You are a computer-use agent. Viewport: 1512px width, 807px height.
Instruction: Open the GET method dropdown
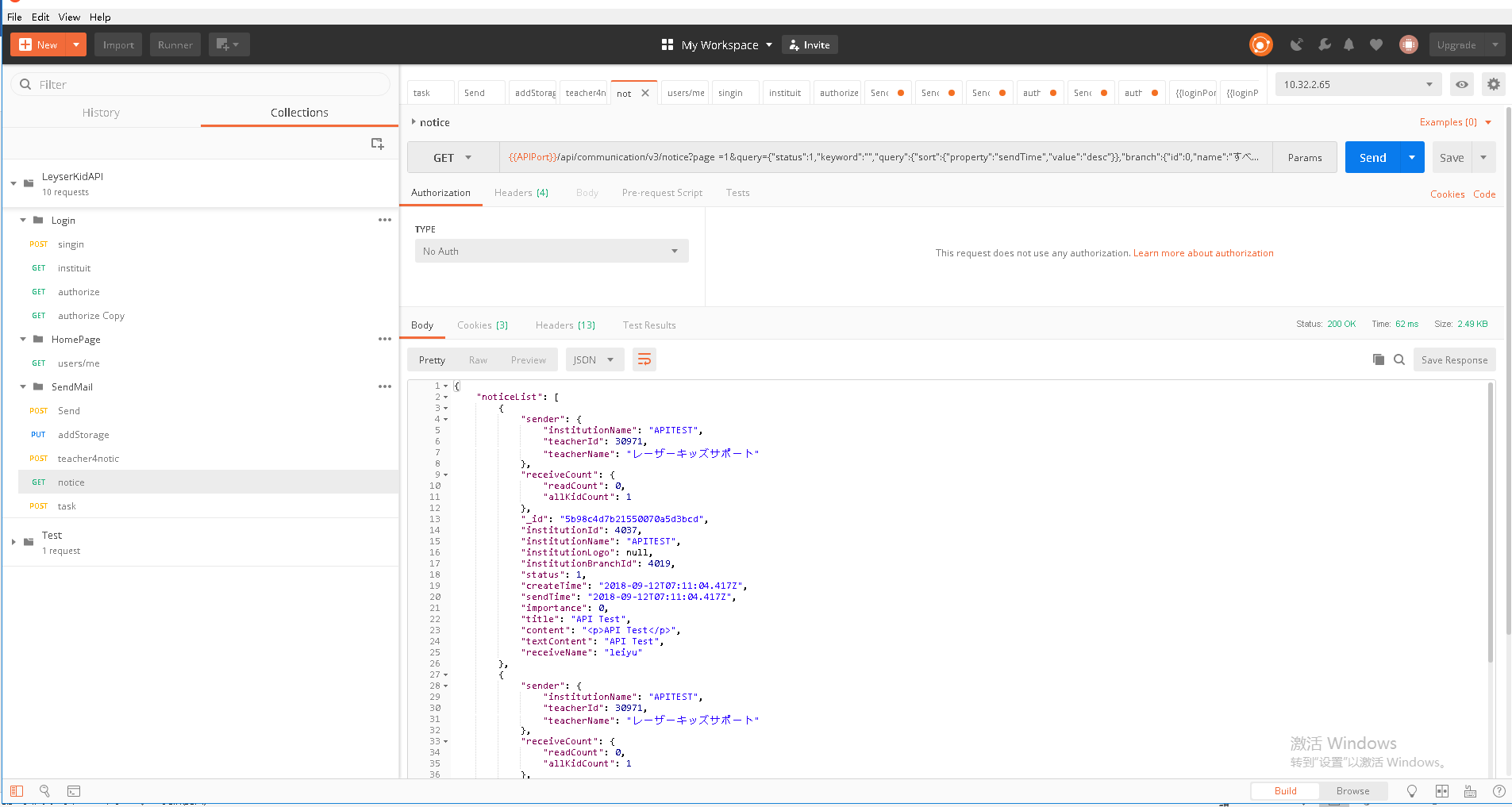[452, 157]
